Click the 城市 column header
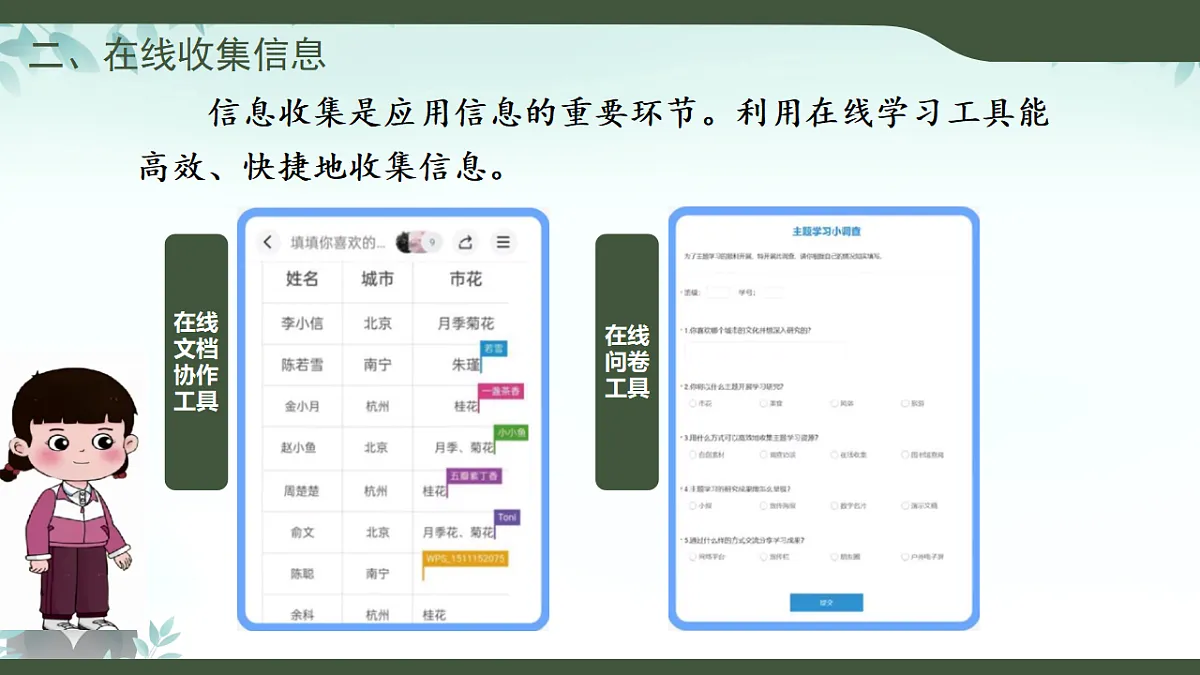 pyautogui.click(x=377, y=279)
